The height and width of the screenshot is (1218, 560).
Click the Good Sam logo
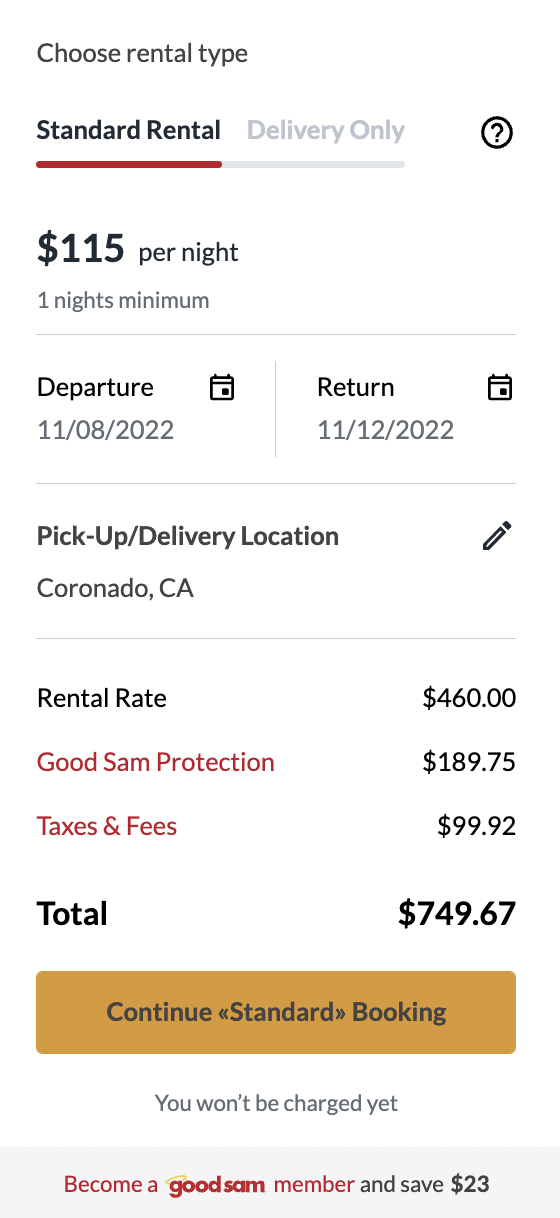pyautogui.click(x=216, y=1185)
